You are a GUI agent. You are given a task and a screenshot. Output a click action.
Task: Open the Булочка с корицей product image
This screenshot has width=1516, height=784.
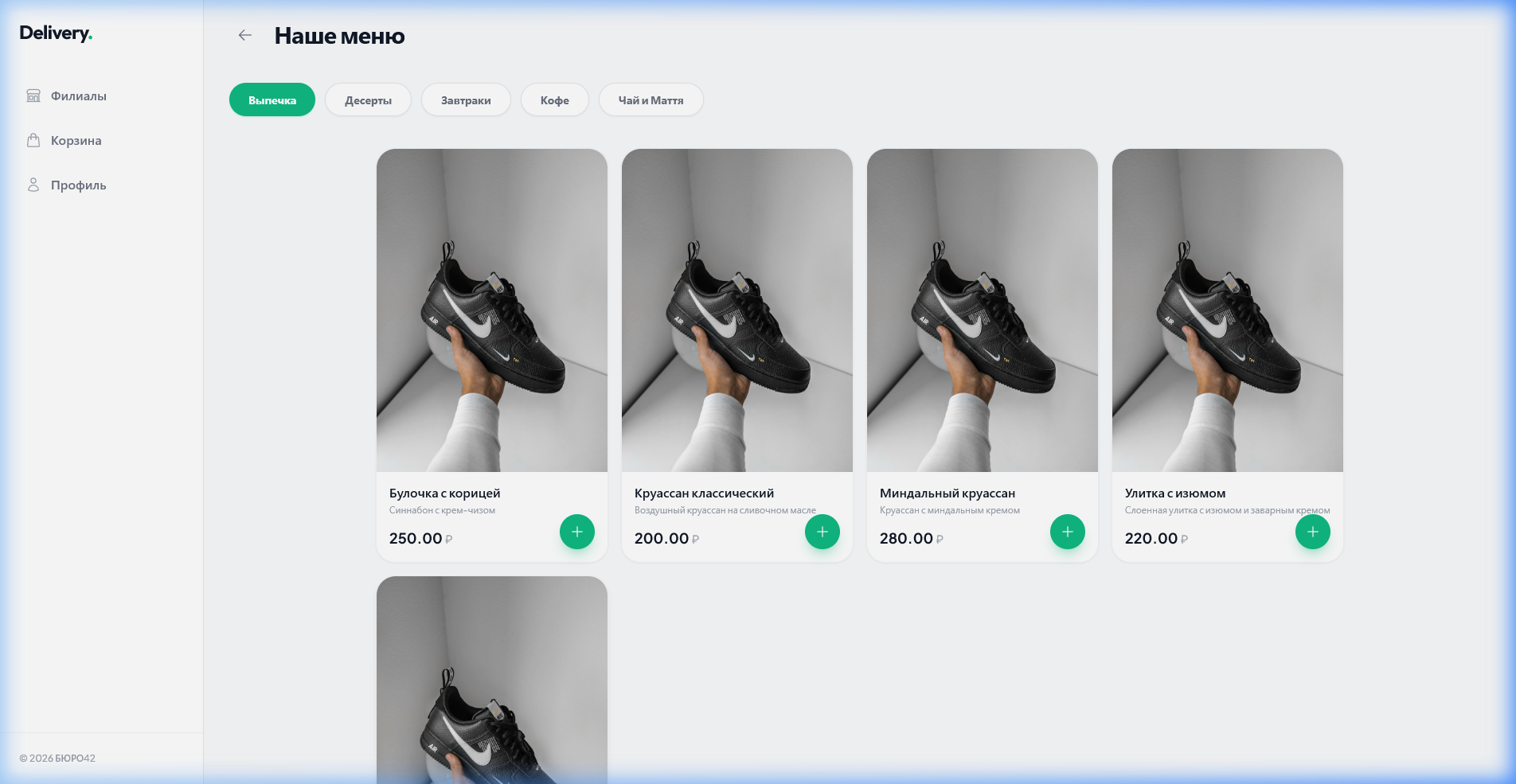click(492, 310)
